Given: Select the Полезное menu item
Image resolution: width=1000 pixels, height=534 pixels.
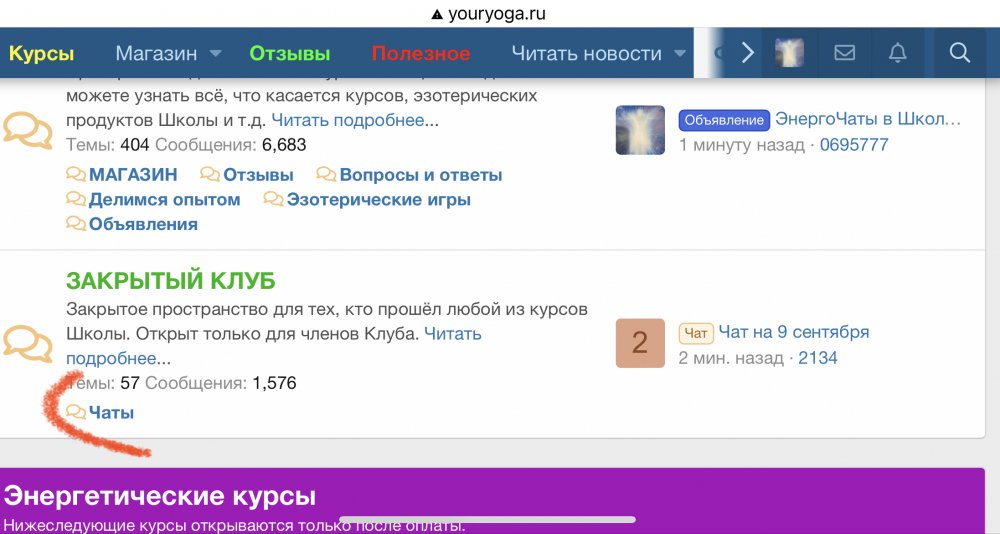Looking at the screenshot, I should [x=420, y=54].
